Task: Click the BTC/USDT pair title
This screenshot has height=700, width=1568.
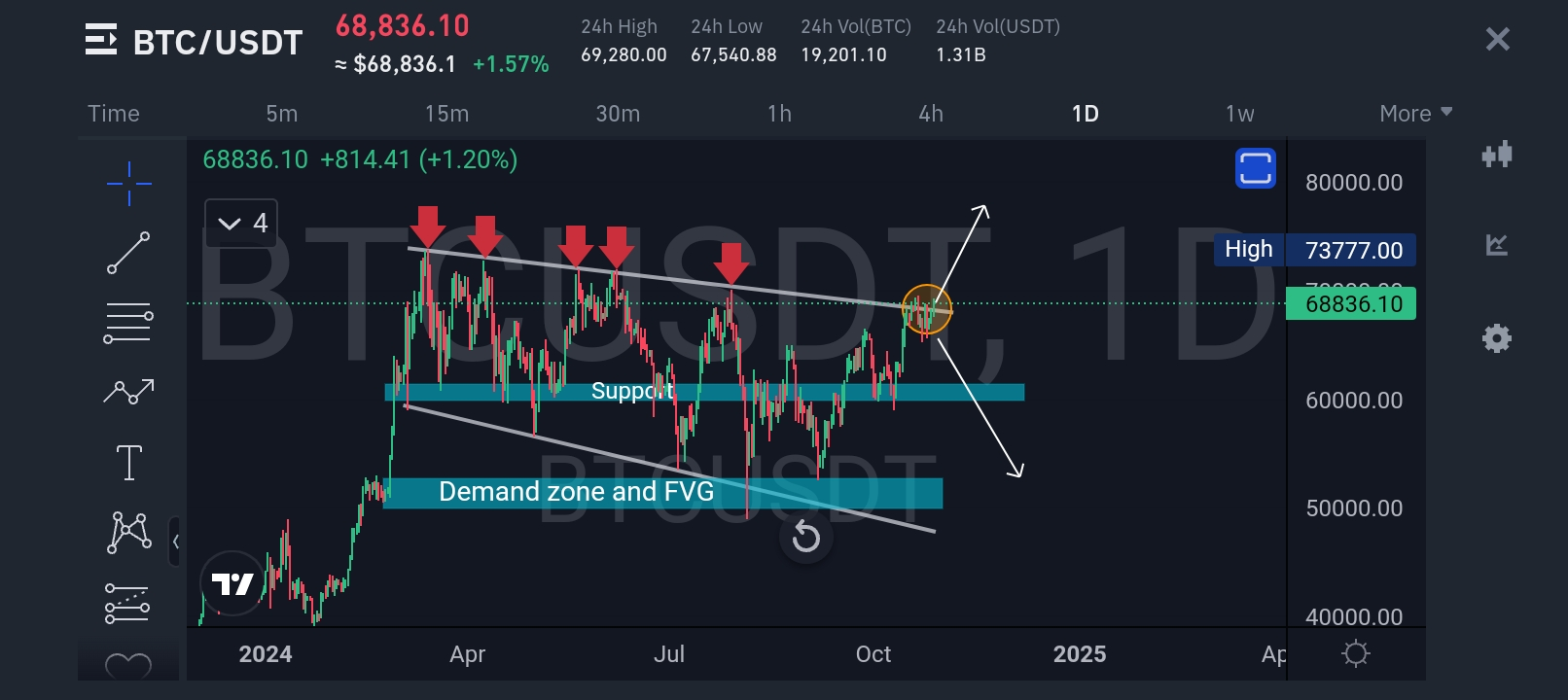Action: pos(218,43)
